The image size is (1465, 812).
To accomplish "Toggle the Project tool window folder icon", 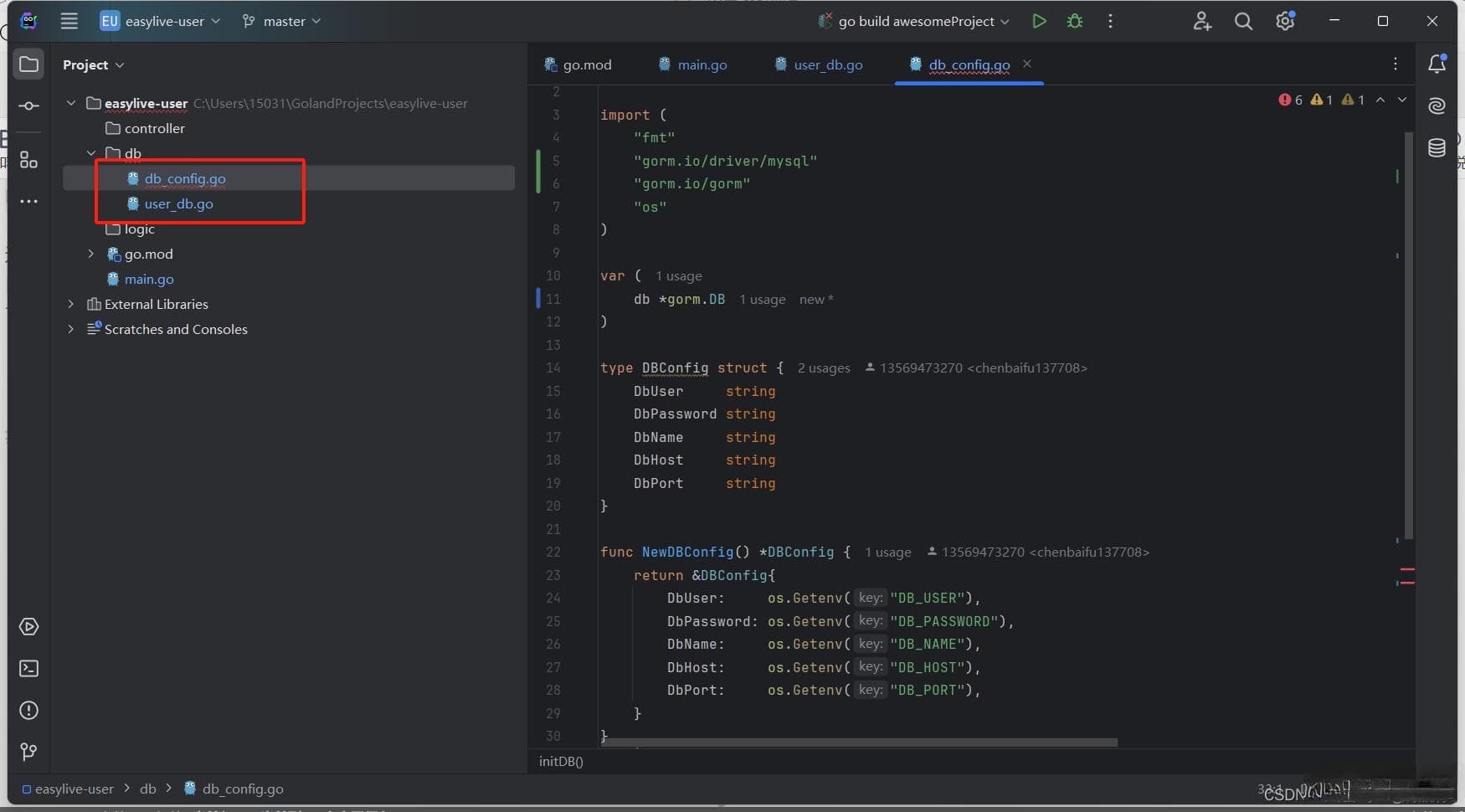I will tap(28, 64).
